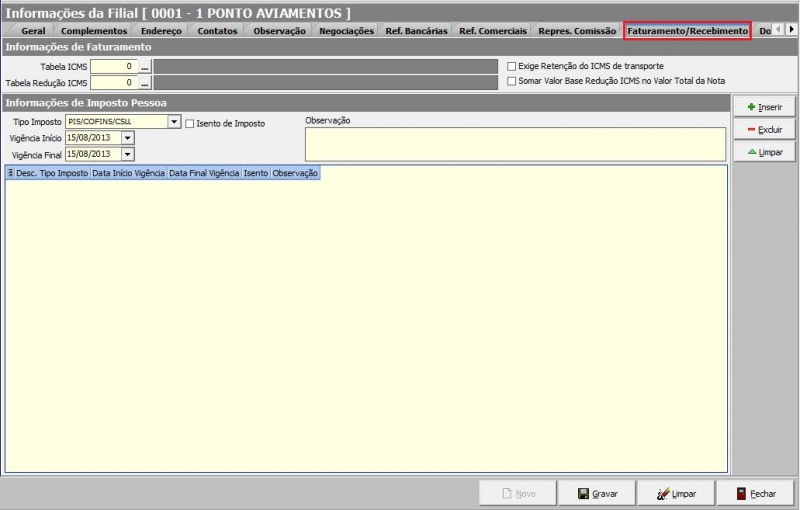Switch to the Endereço tab
This screenshot has height=510, width=800.
point(161,31)
